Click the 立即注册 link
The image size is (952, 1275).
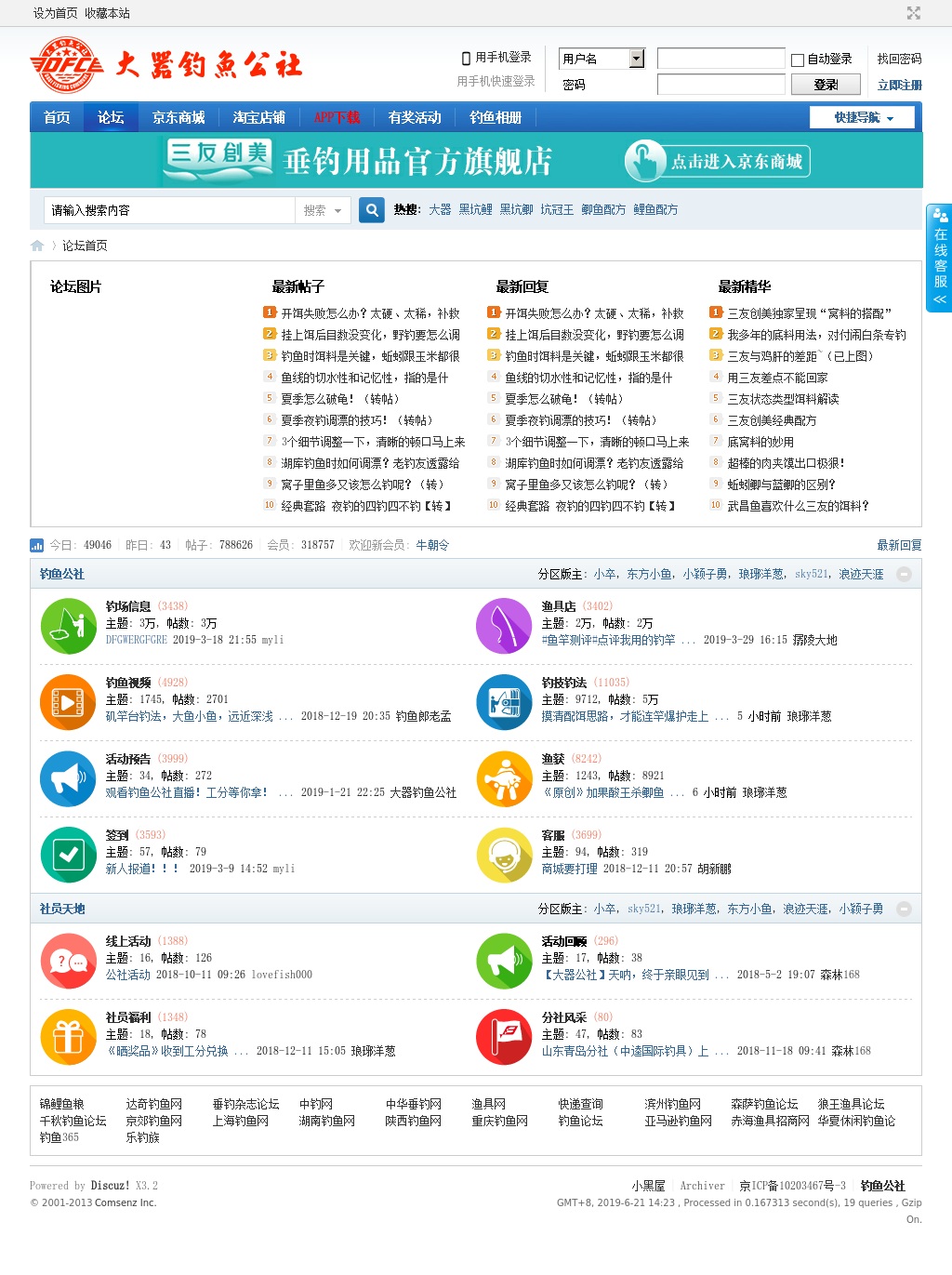pos(900,85)
